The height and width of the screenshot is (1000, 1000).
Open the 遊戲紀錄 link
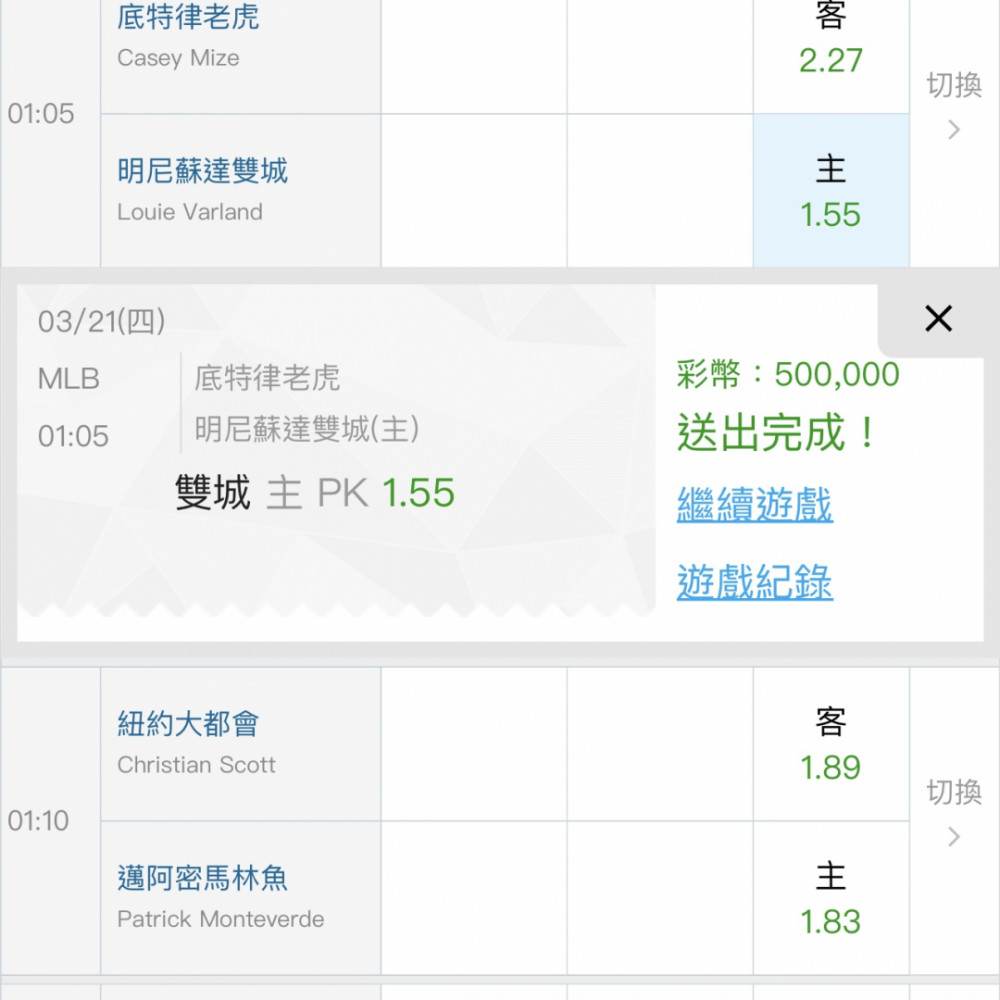tap(754, 582)
